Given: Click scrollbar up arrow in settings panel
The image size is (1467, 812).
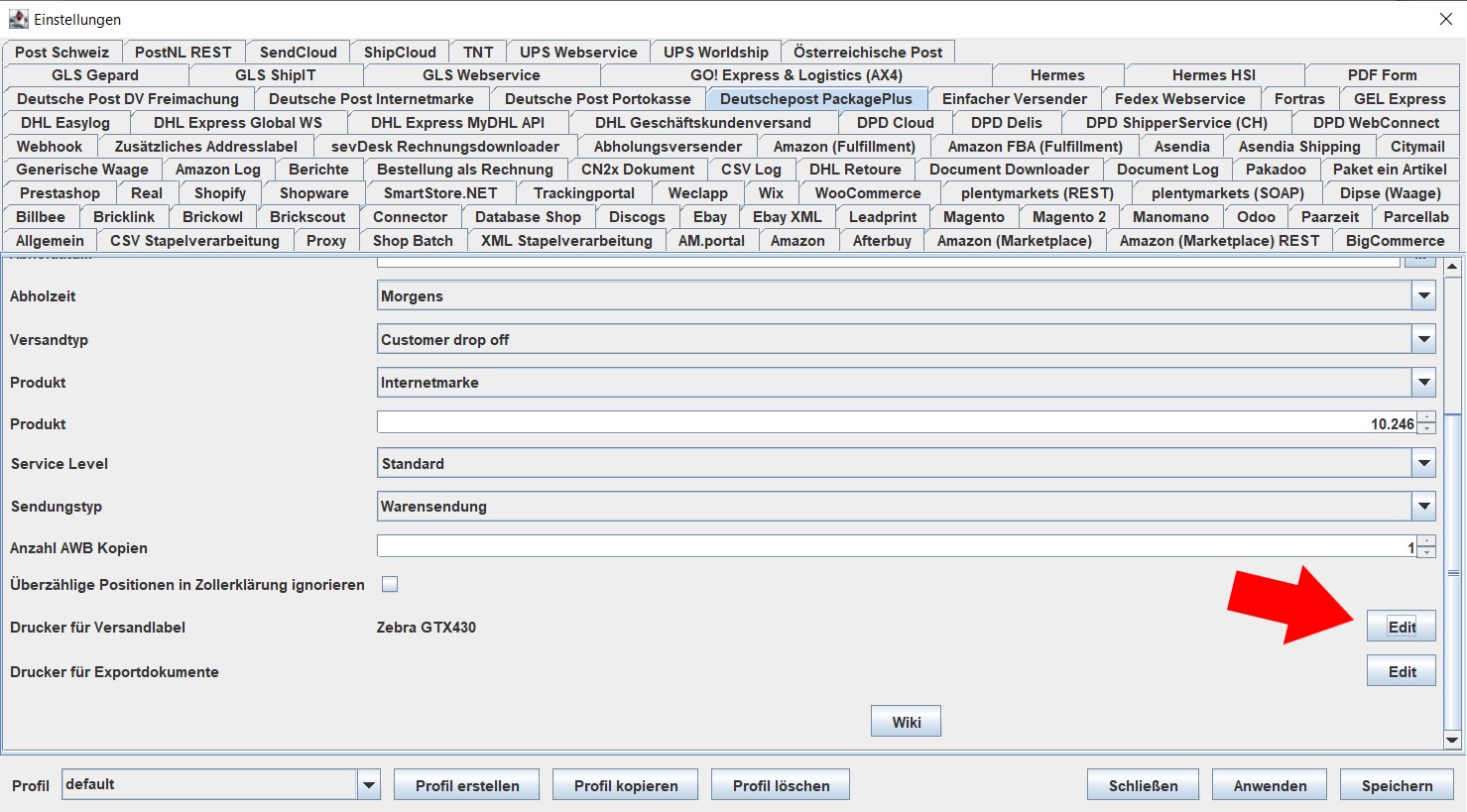Looking at the screenshot, I should (1452, 267).
